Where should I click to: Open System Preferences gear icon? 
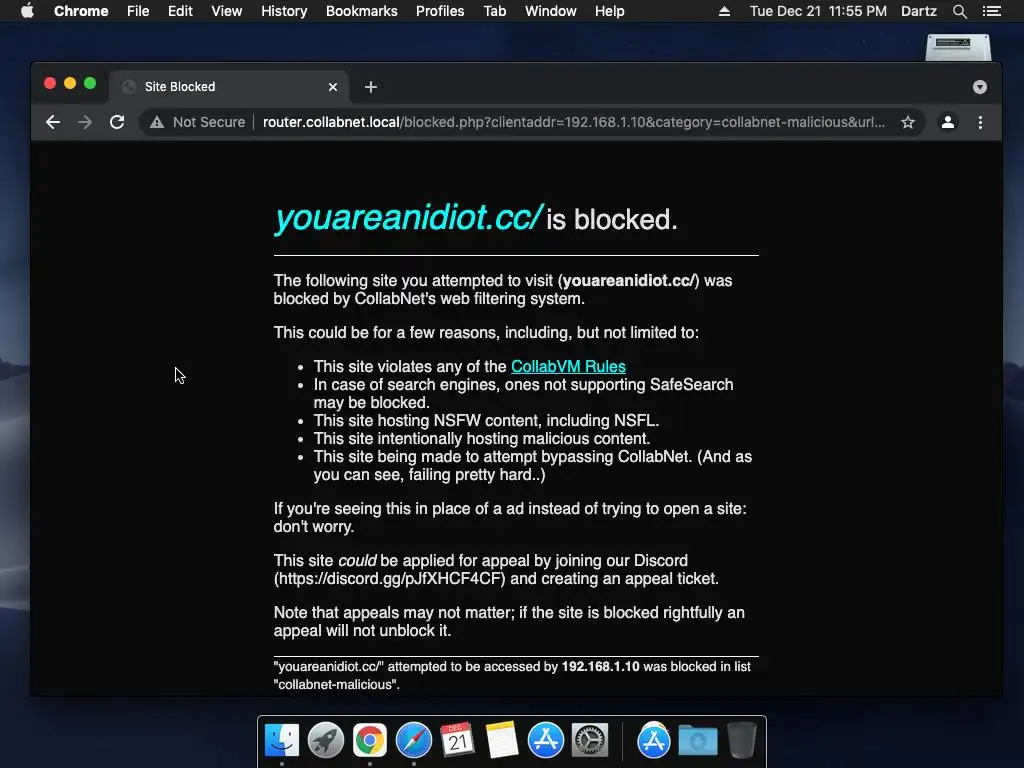click(590, 741)
